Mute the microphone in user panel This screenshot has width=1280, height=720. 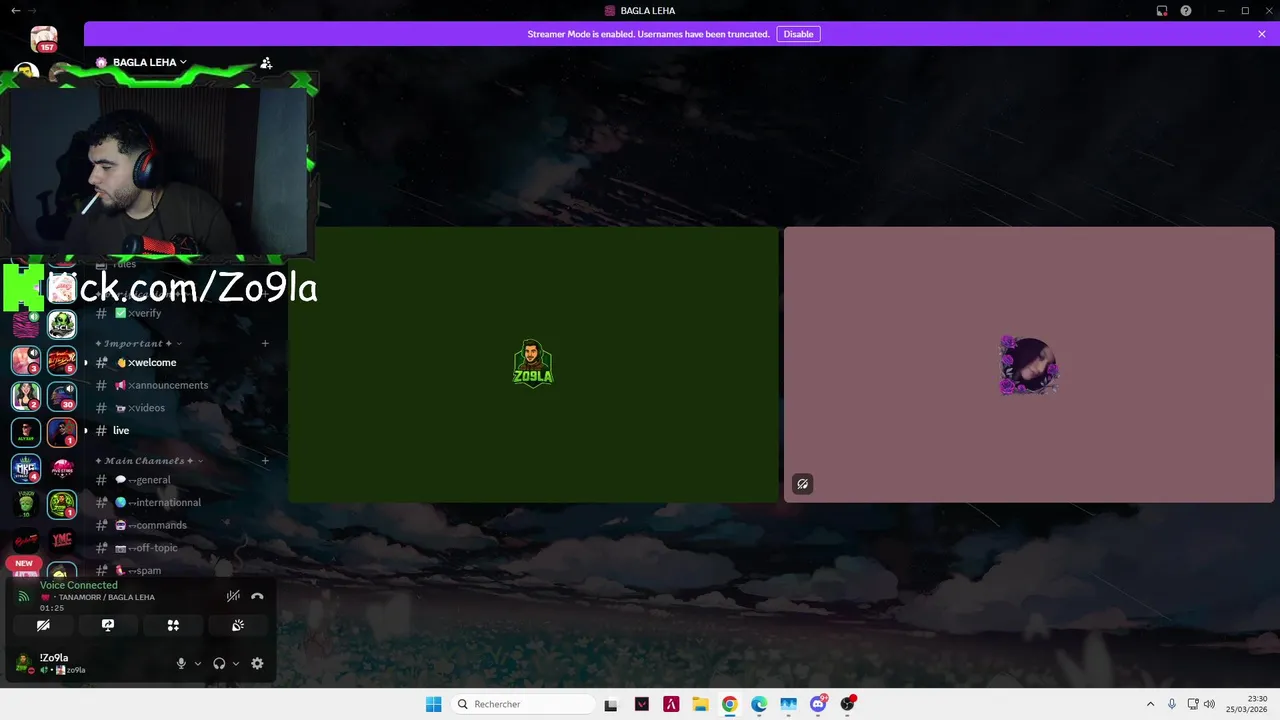(181, 663)
